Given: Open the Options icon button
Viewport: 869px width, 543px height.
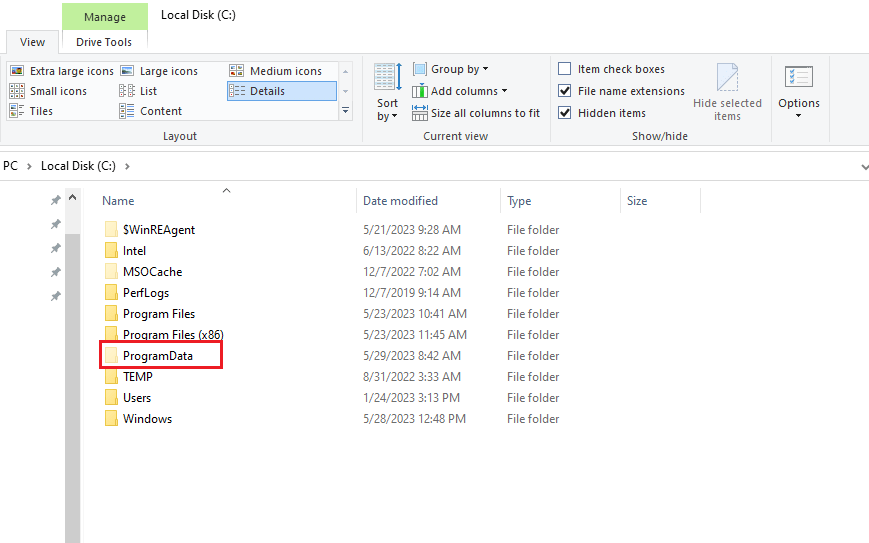Looking at the screenshot, I should (798, 79).
